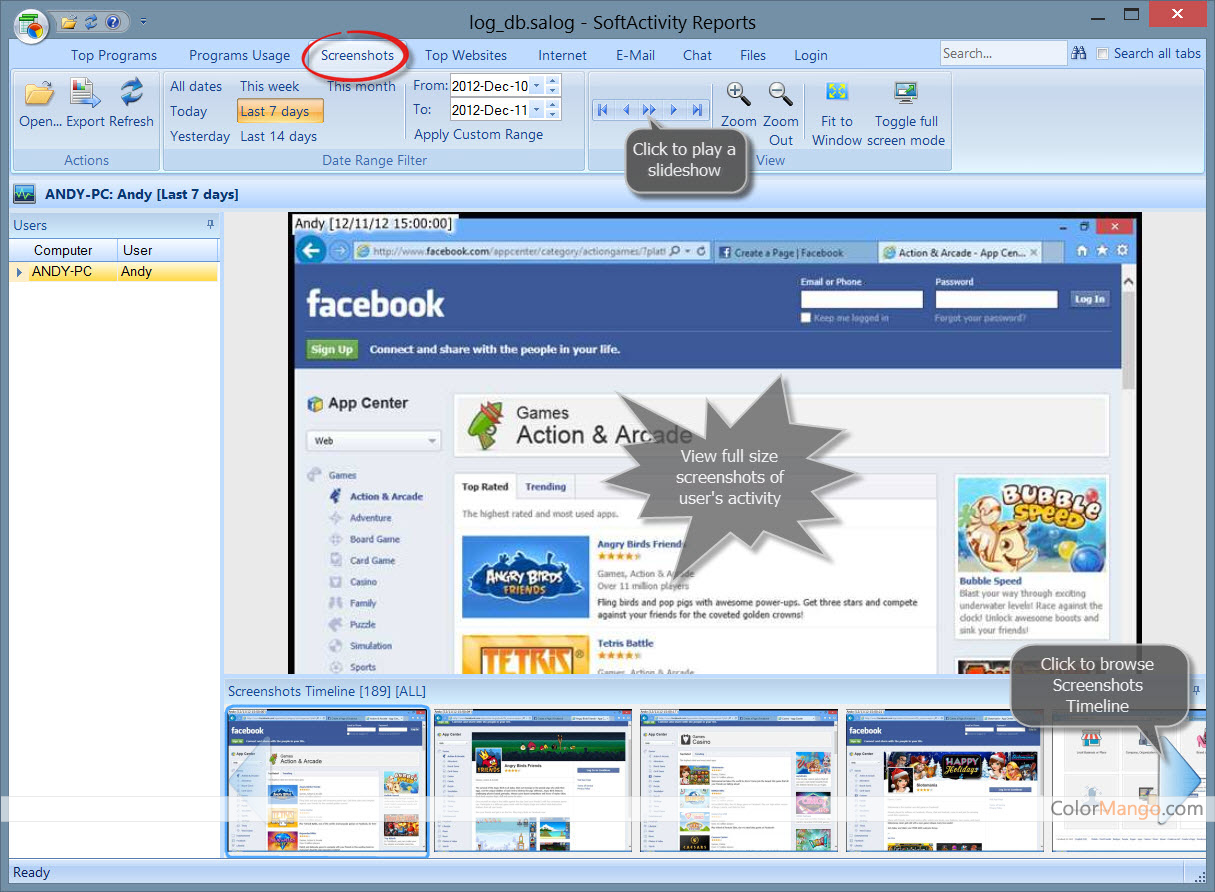
Task: Click the binoculars search icon
Action: (x=1079, y=54)
